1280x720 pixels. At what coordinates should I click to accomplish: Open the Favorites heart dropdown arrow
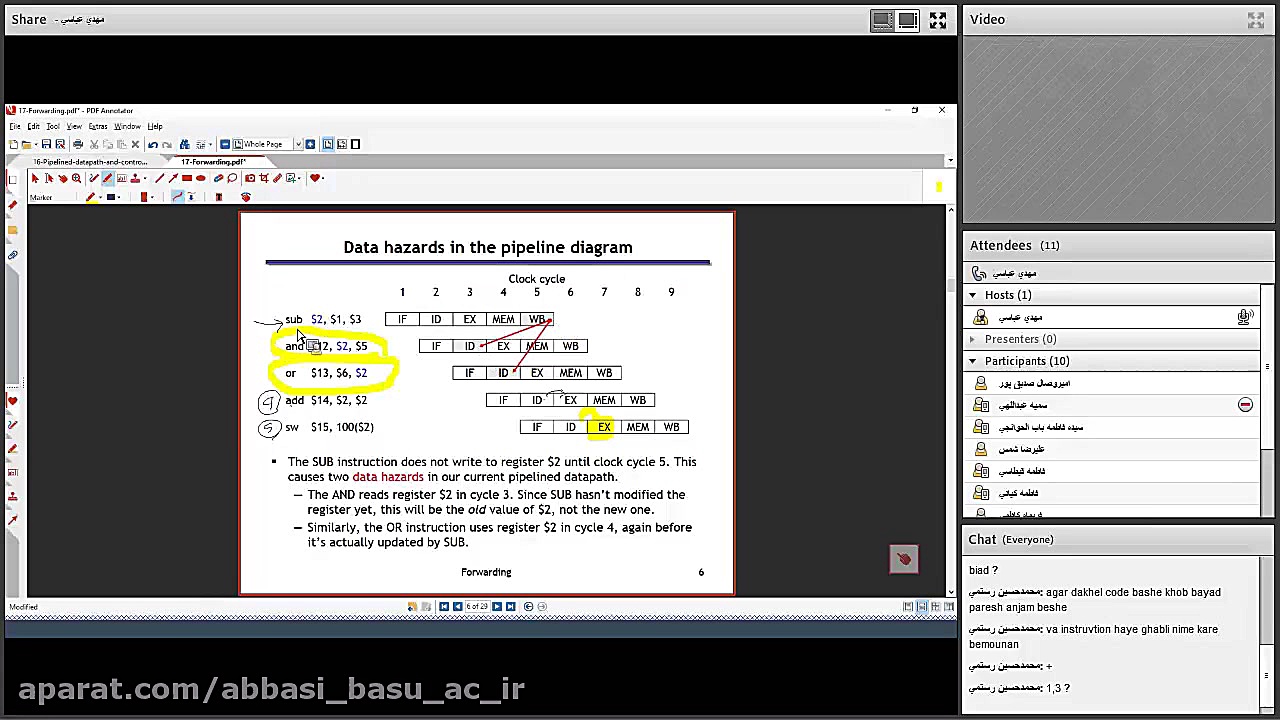click(x=325, y=178)
